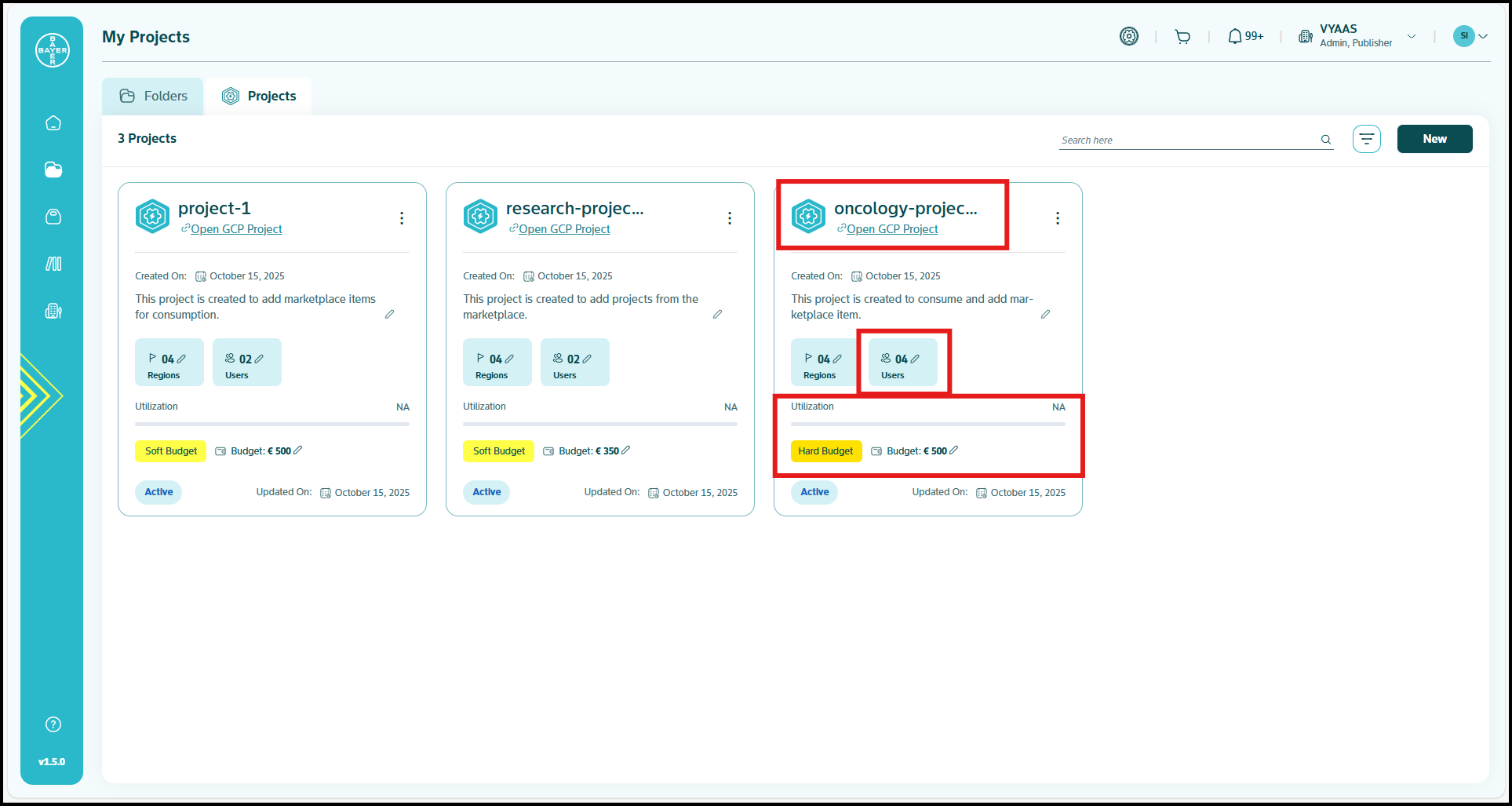
Task: Click the help question mark icon
Action: tap(53, 724)
